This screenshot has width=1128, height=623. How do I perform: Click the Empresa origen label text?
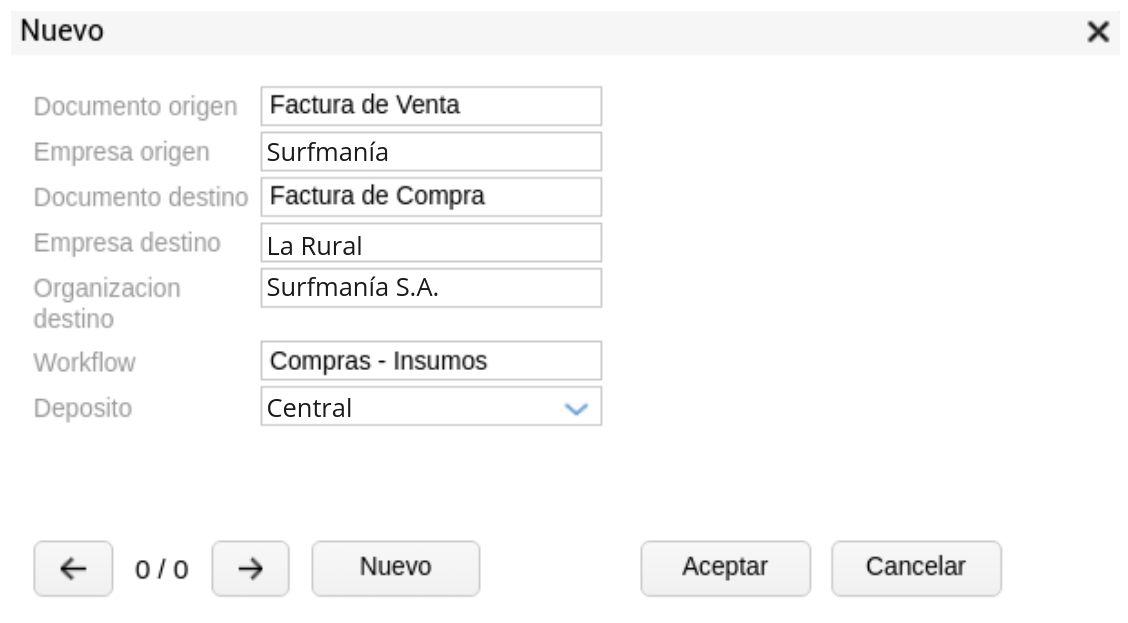122,152
